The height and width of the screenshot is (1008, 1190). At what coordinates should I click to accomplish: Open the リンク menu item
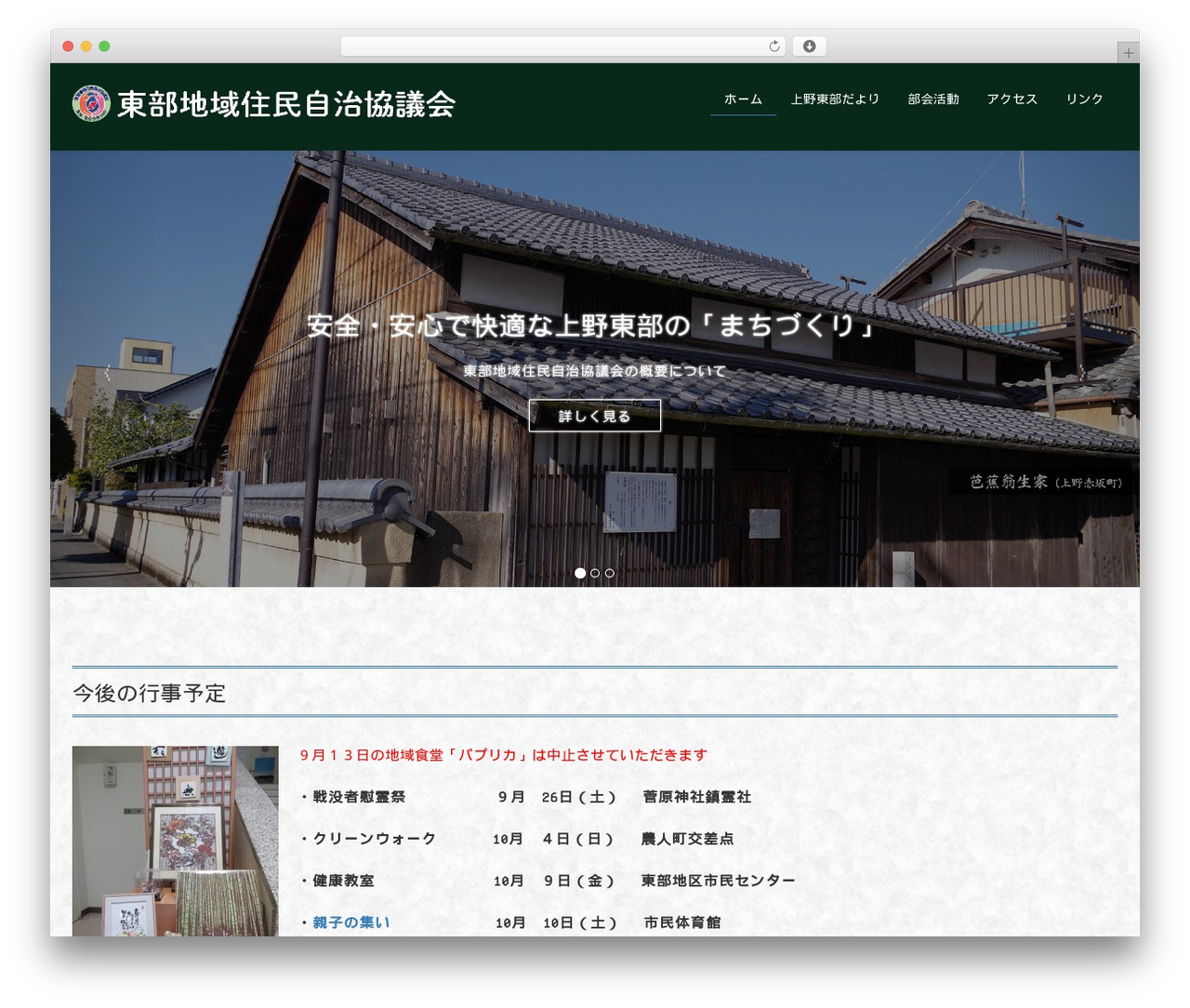coord(1084,99)
